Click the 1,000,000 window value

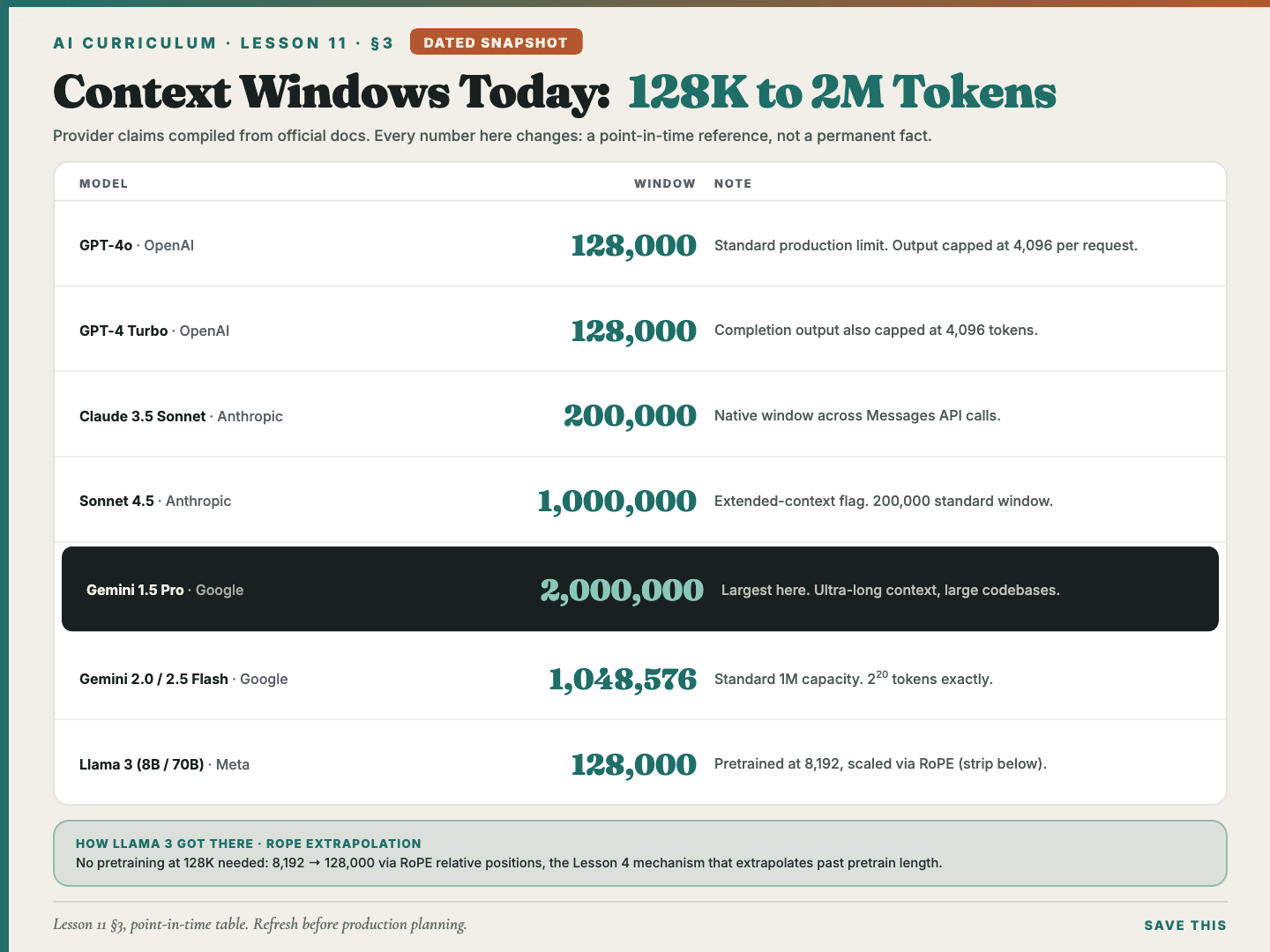(x=616, y=501)
